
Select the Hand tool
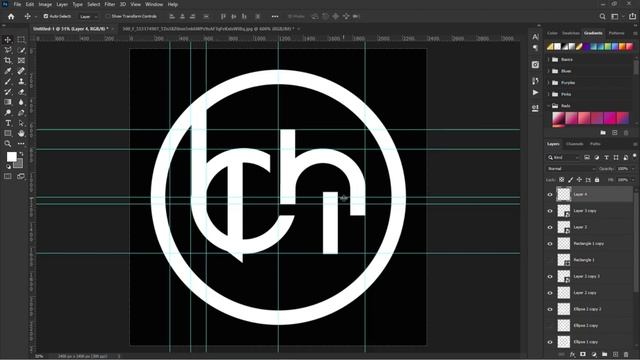[21, 133]
